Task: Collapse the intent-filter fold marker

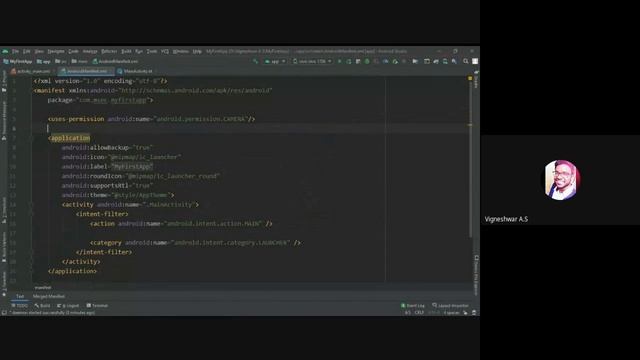Action: pos(31,214)
